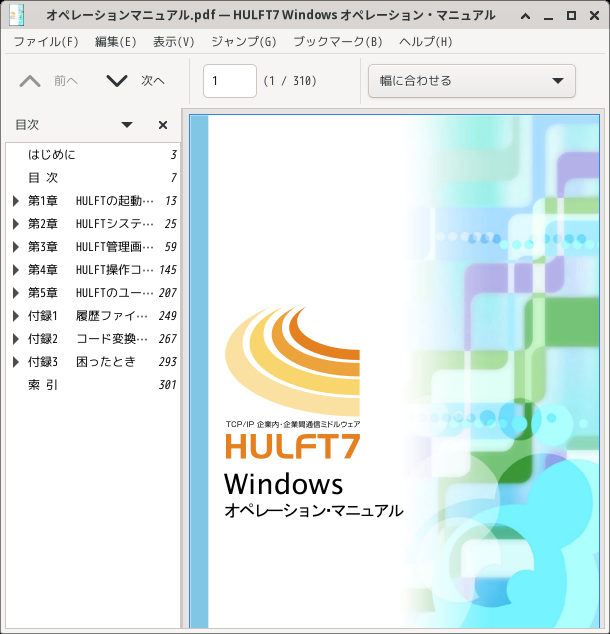The image size is (610, 634).
Task: Go to next page with down chevron
Action: pos(117,81)
